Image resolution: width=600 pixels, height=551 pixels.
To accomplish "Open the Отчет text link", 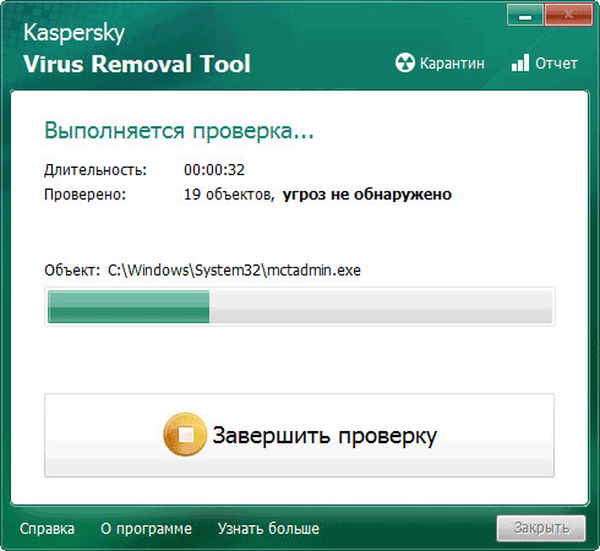I will pyautogui.click(x=557, y=63).
